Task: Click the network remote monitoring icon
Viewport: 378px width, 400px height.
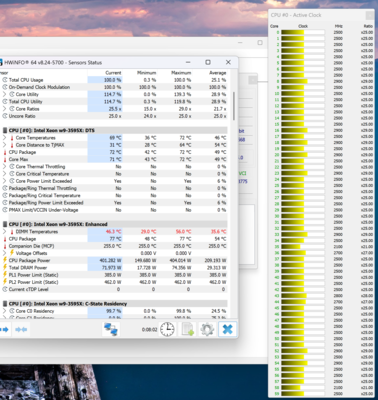Action: tap(111, 329)
